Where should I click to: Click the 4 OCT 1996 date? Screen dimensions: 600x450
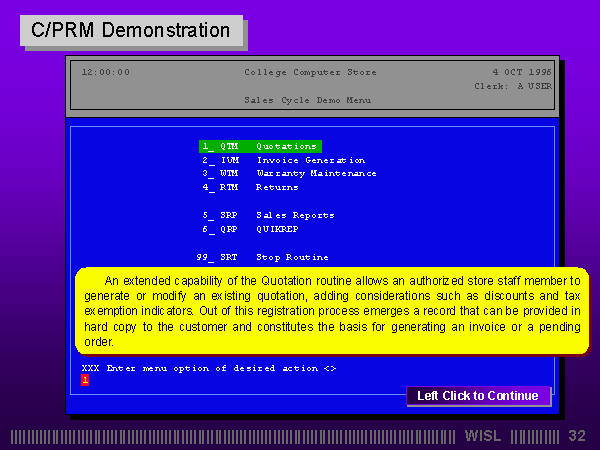pyautogui.click(x=521, y=72)
